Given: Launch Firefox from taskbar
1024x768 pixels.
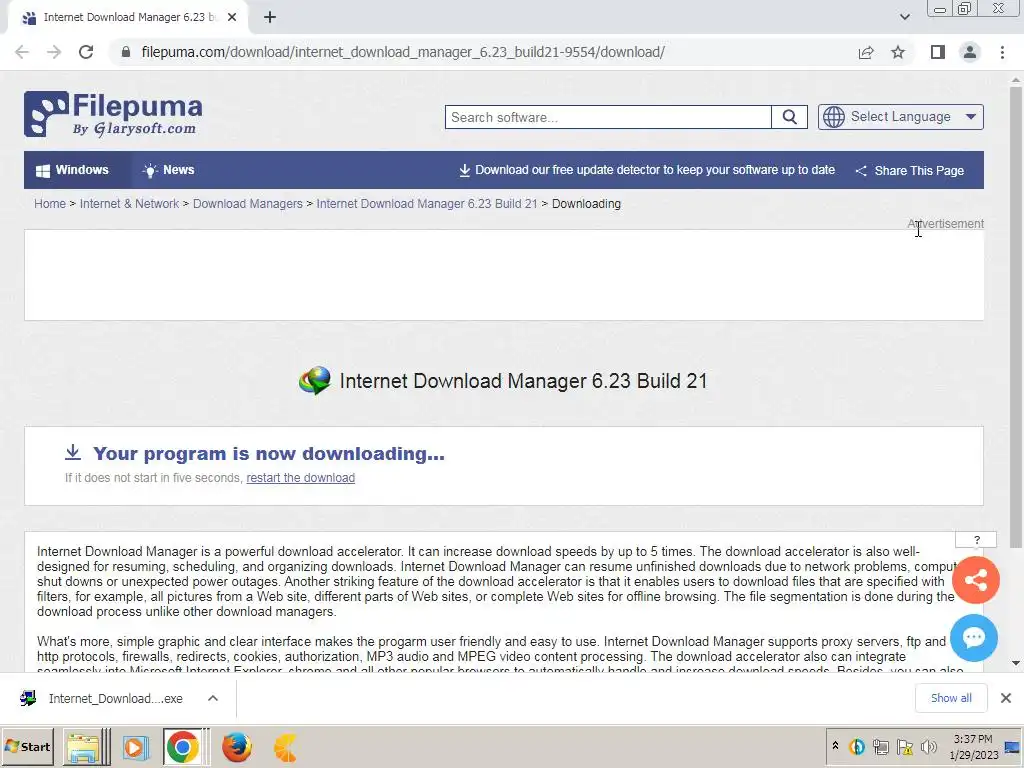Looking at the screenshot, I should tap(236, 747).
